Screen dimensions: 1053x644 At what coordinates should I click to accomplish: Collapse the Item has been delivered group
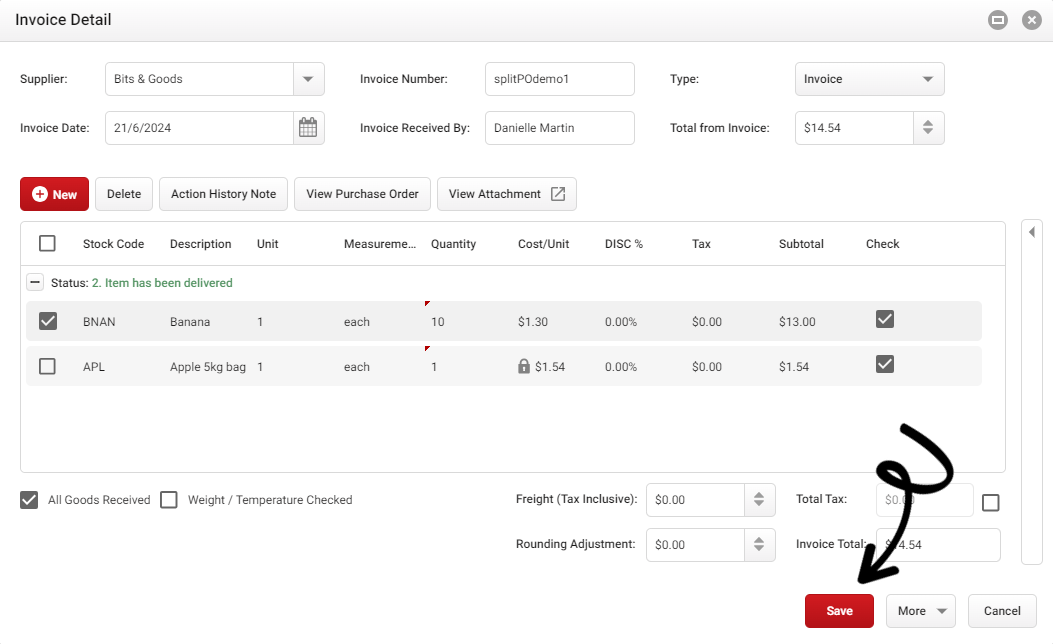pos(35,283)
